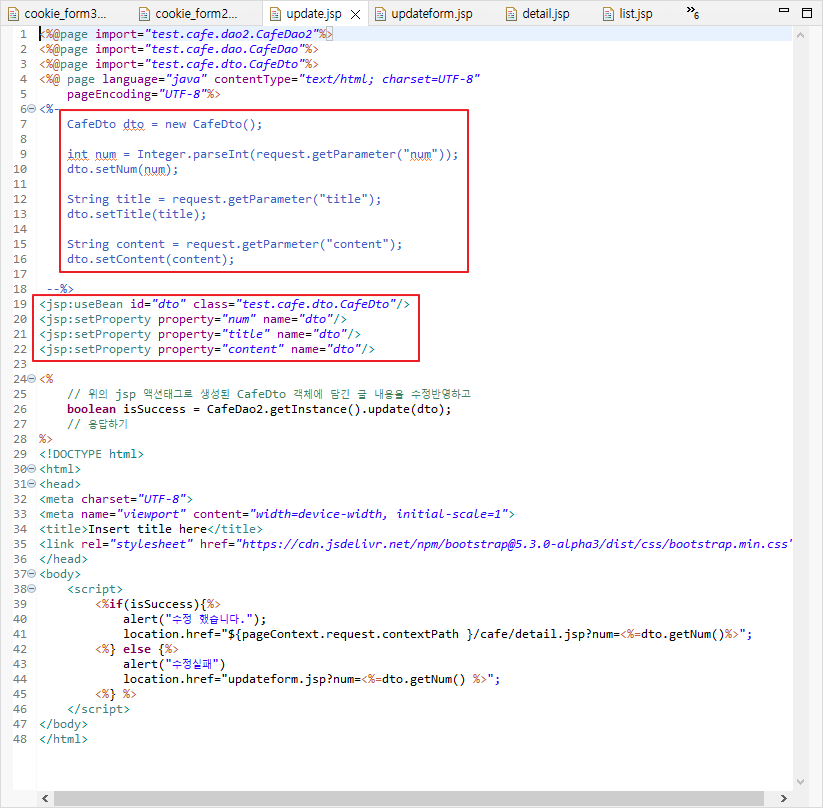
Task: Click the bootstrap stylesheet link line
Action: tap(415, 544)
